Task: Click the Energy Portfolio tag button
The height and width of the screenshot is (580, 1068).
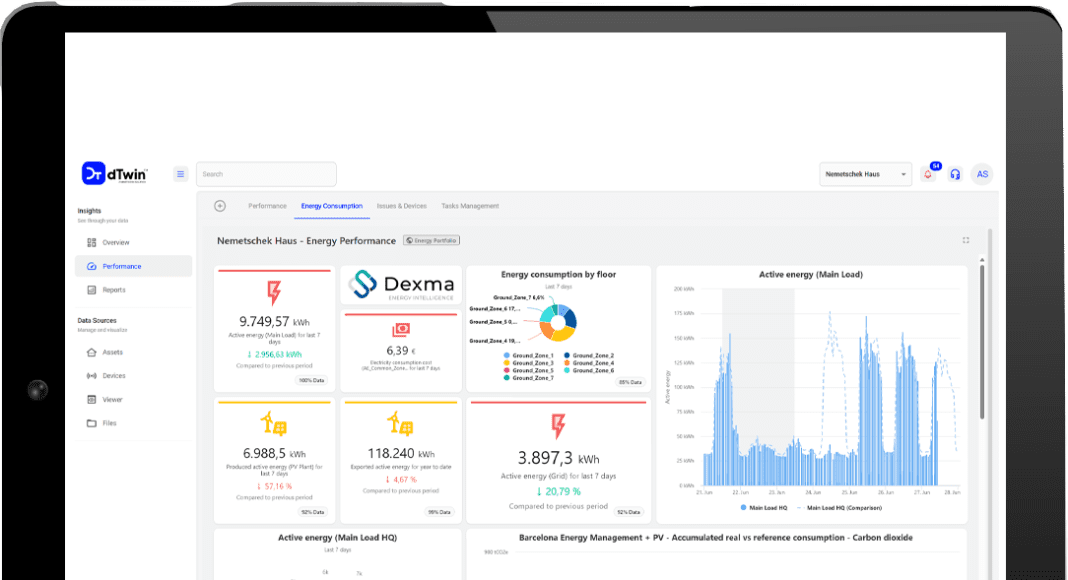Action: [x=431, y=240]
